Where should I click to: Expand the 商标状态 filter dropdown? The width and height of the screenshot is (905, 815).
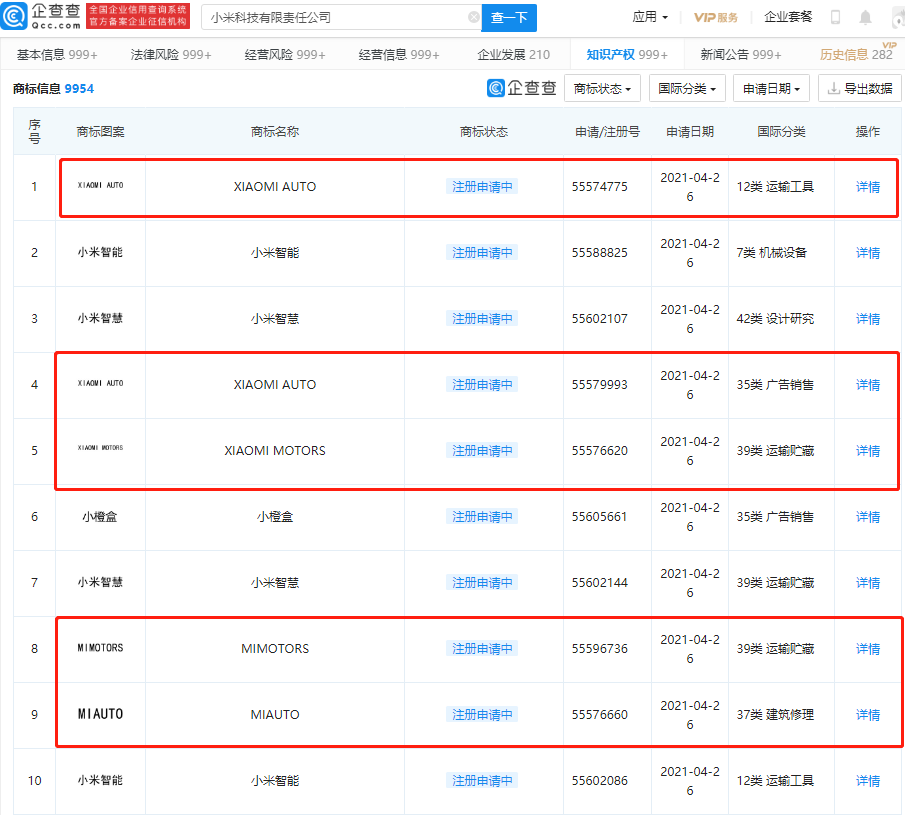[x=602, y=88]
